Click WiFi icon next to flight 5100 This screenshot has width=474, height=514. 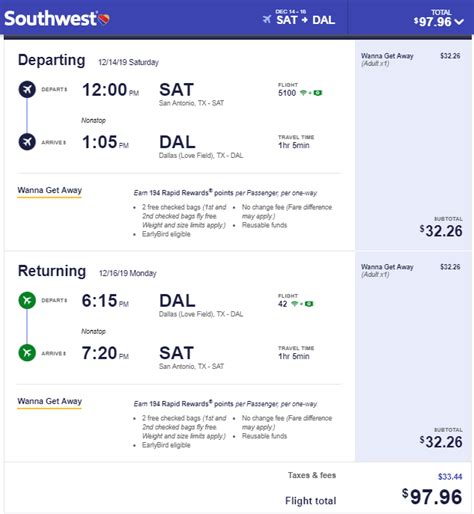coord(303,93)
